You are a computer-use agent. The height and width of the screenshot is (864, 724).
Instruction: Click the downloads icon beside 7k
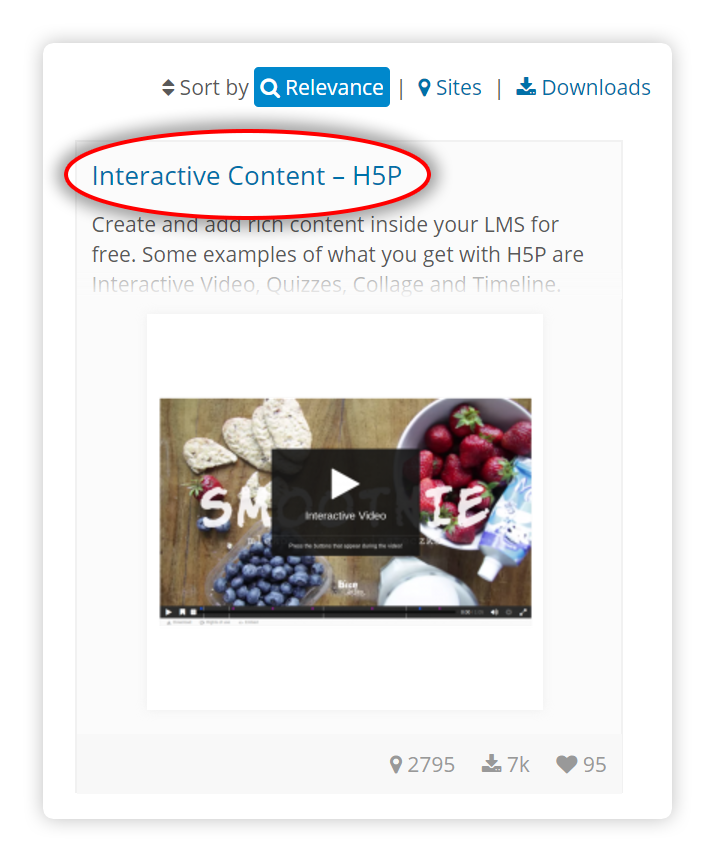(x=491, y=764)
